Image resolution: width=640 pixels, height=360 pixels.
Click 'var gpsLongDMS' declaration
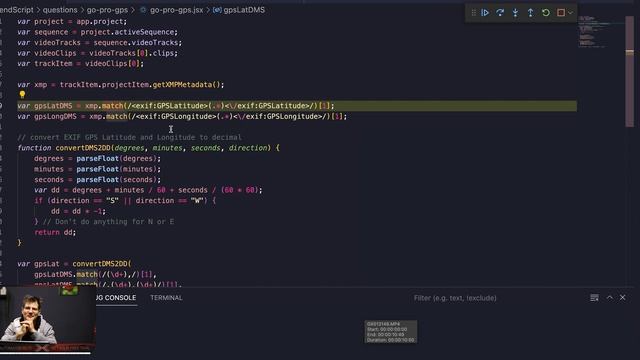47,116
